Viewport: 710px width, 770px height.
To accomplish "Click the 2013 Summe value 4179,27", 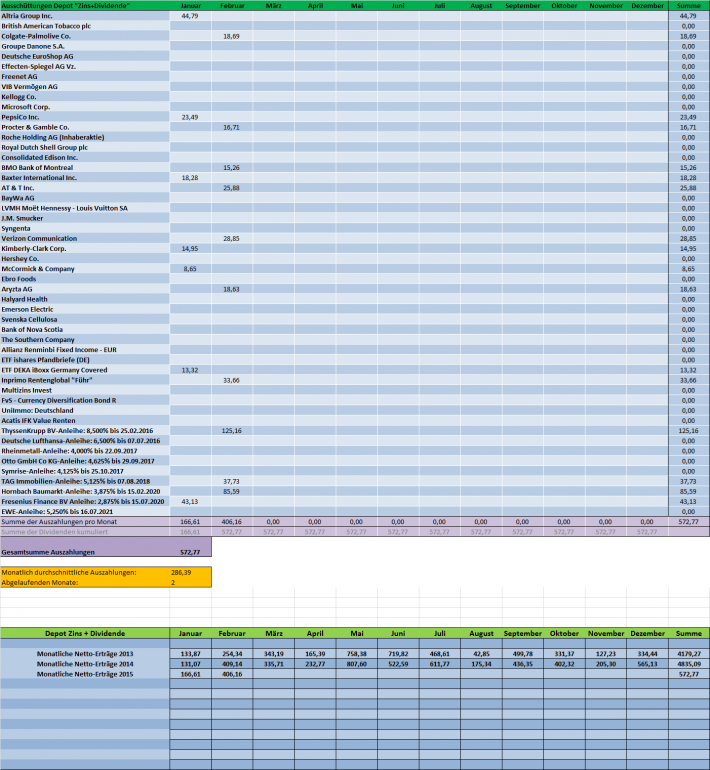I will [x=688, y=654].
